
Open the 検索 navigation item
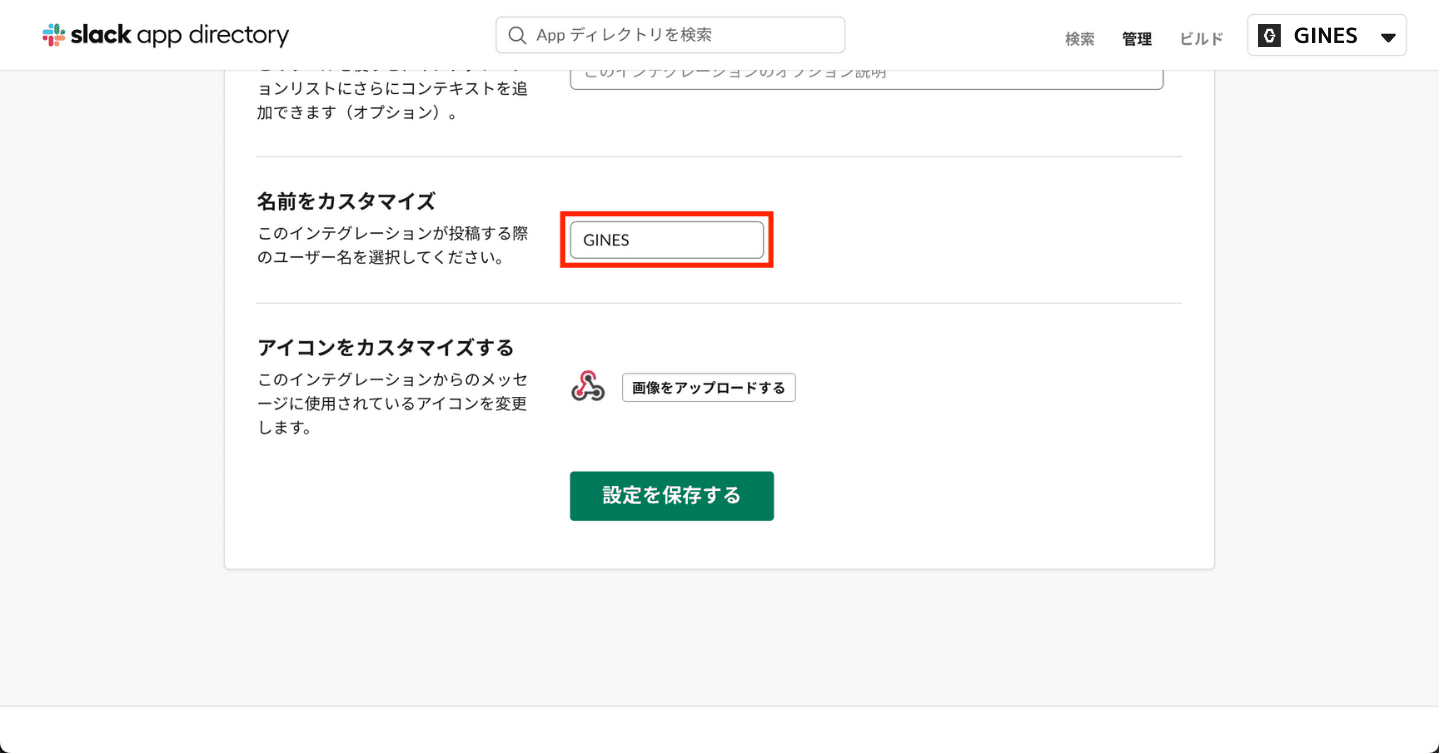click(1079, 39)
